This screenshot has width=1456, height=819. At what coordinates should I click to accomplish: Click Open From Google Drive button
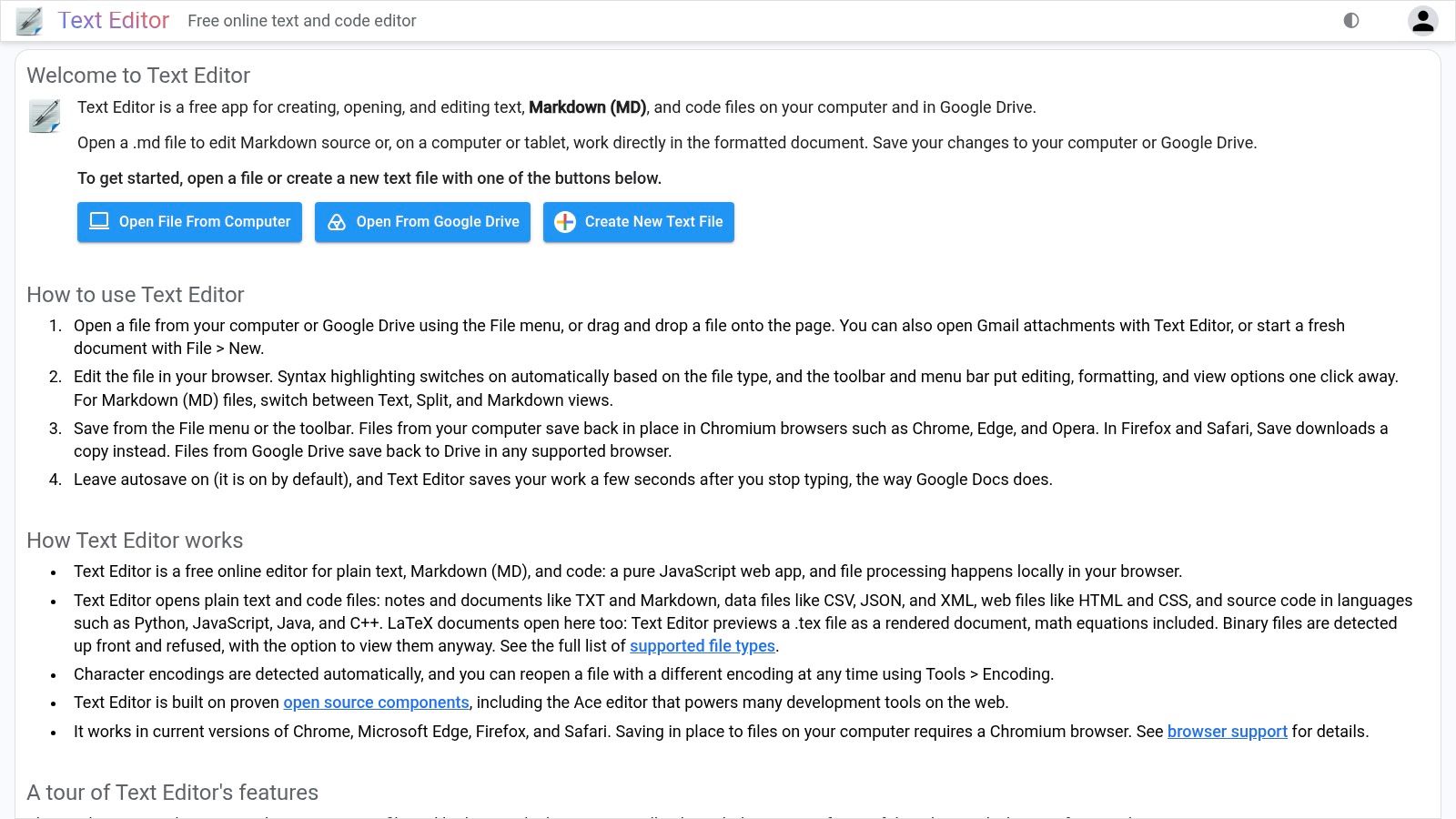click(422, 222)
